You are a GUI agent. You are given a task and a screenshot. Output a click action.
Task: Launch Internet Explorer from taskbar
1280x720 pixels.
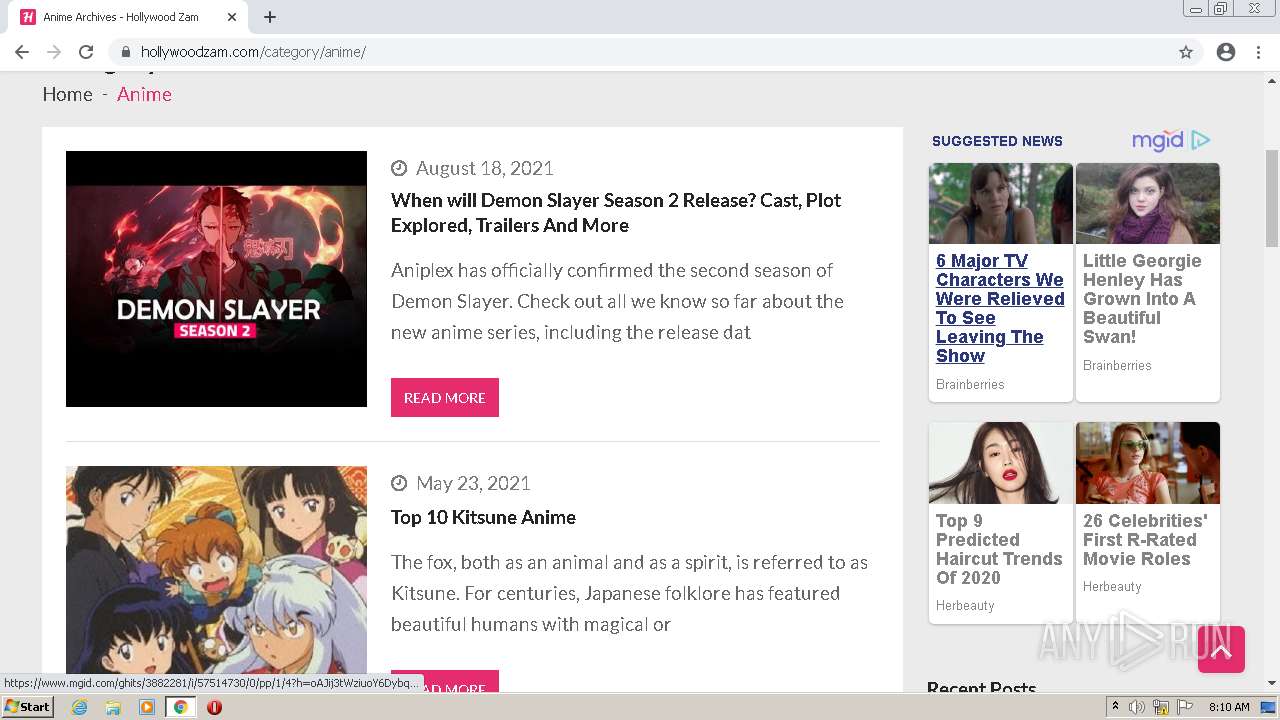[x=79, y=707]
